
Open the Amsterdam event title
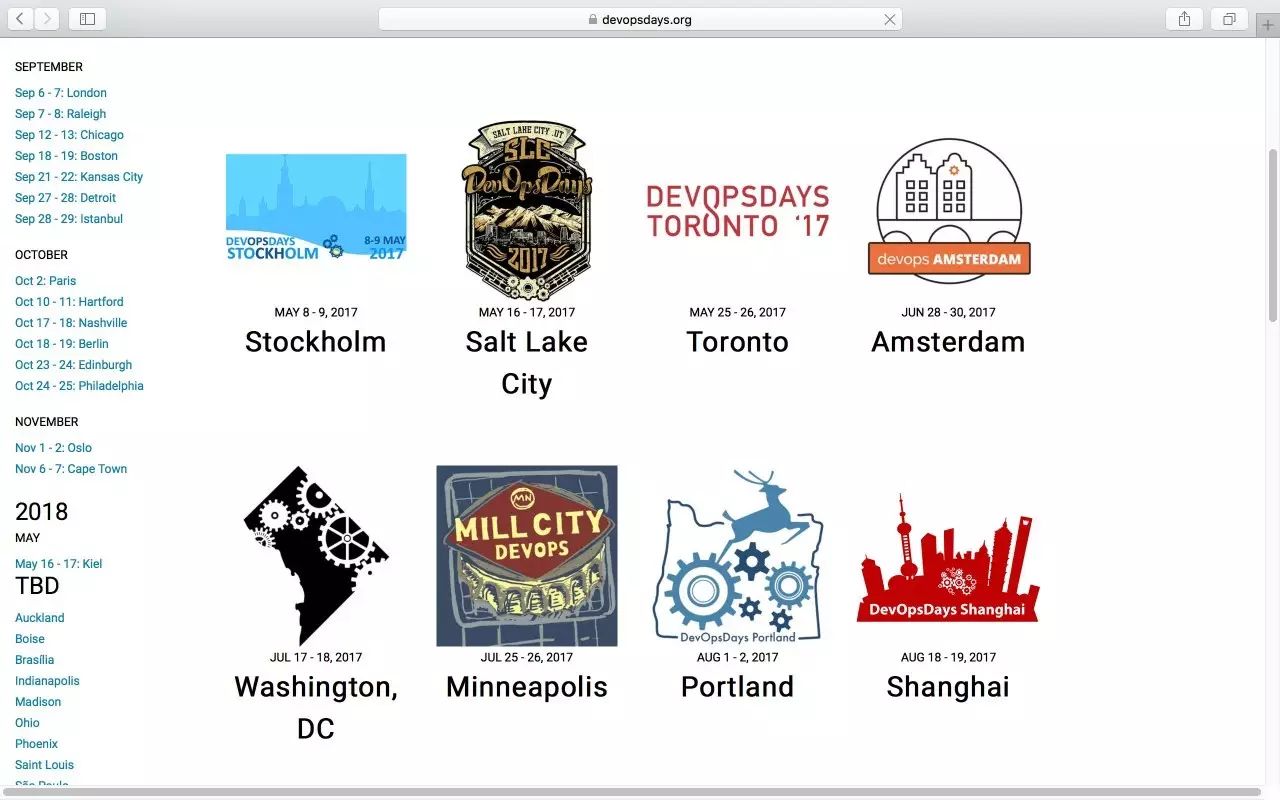click(948, 341)
